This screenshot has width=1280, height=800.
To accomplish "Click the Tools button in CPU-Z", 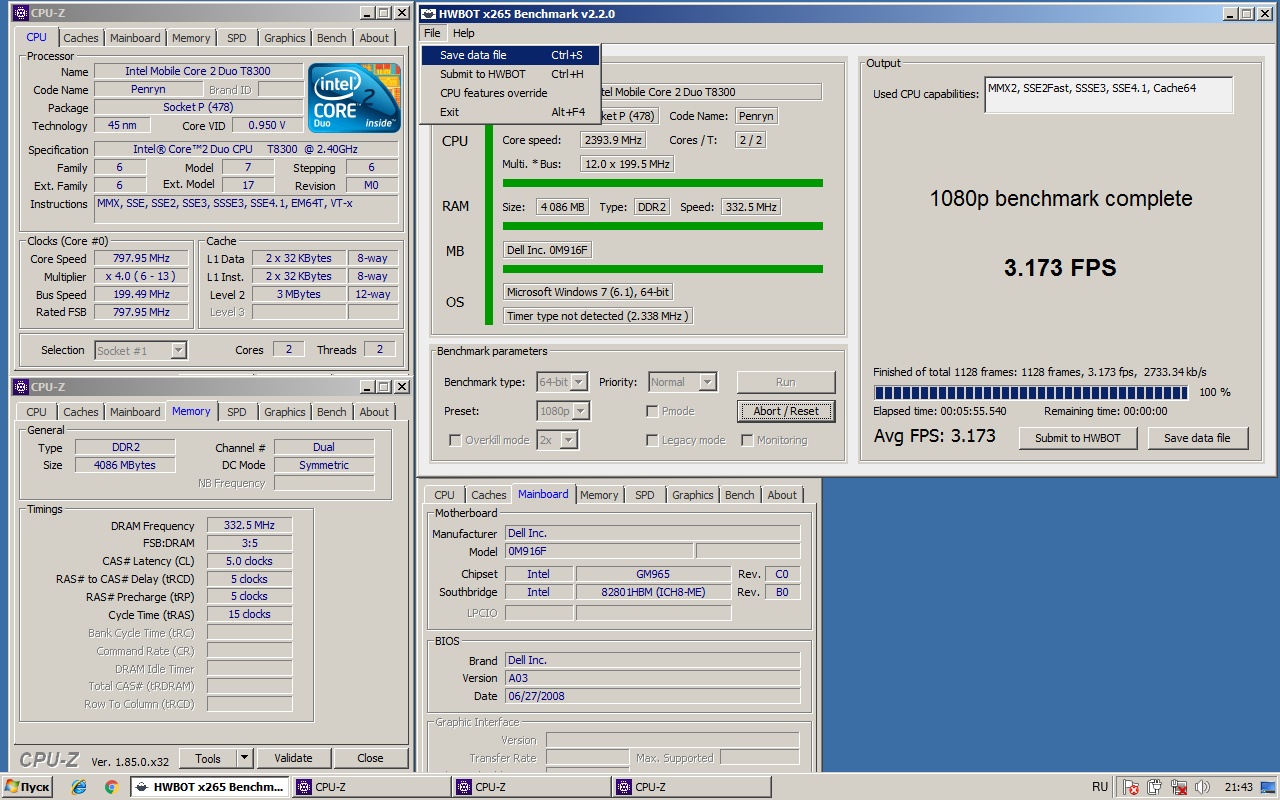I will (x=208, y=758).
